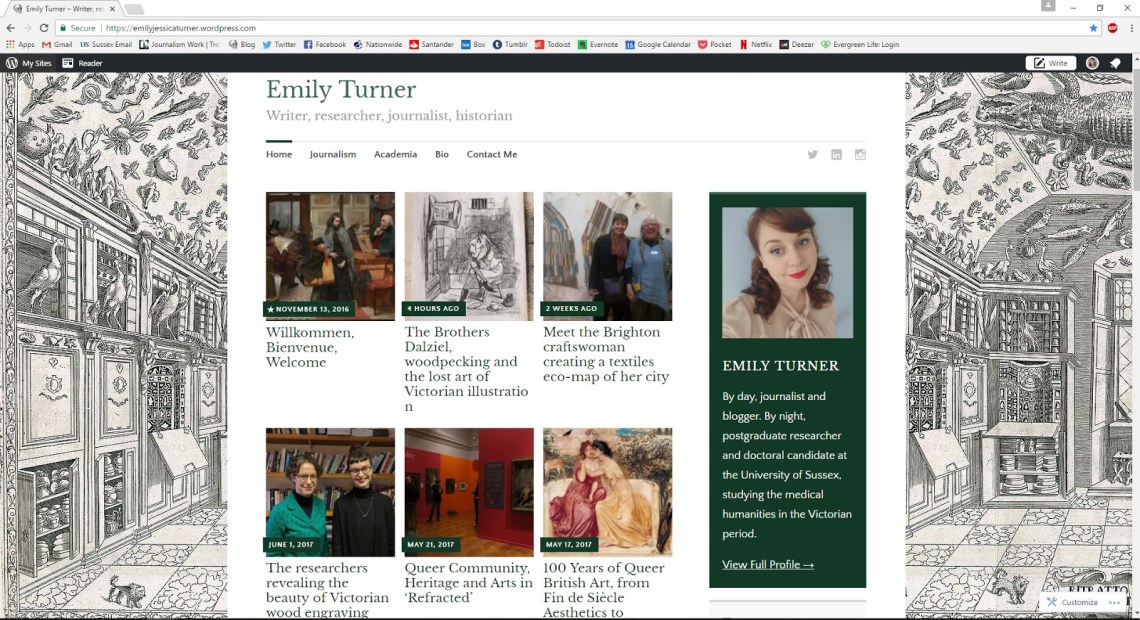Open the Brothers Dalziel post thumbnail
The image size is (1140, 620).
click(469, 255)
